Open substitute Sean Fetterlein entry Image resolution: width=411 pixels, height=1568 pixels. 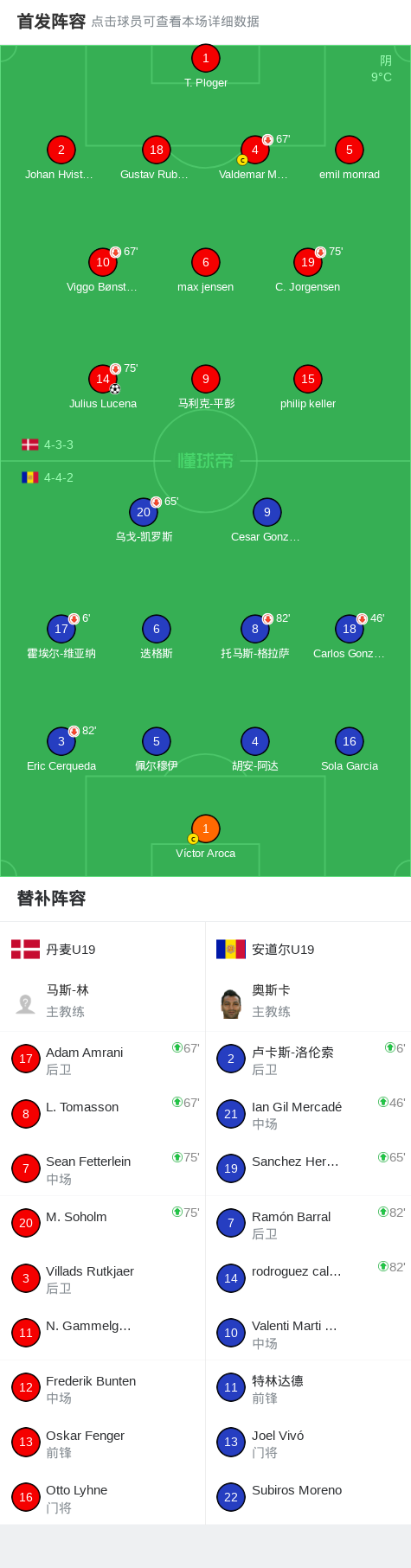tap(103, 1169)
